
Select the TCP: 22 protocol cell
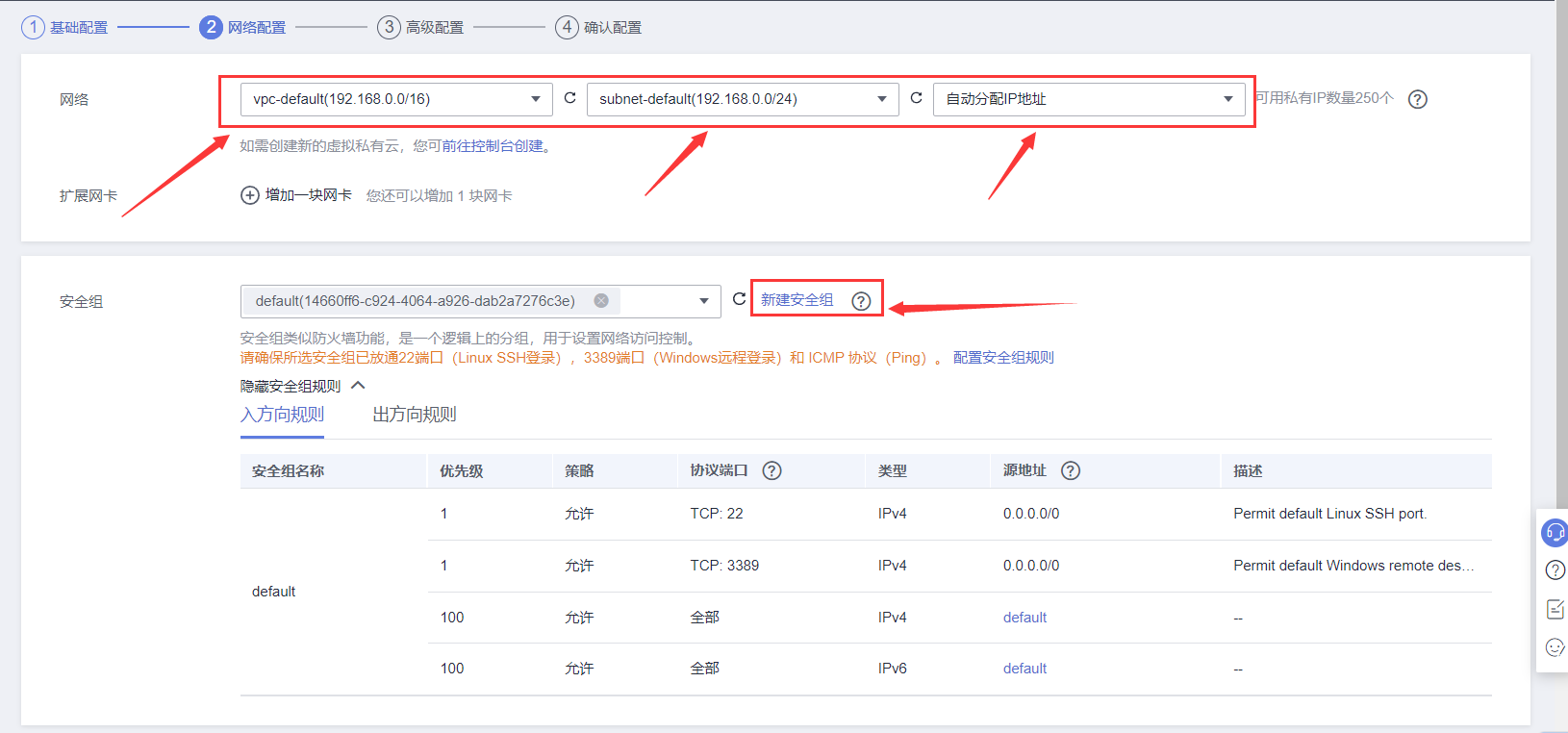[x=717, y=514]
